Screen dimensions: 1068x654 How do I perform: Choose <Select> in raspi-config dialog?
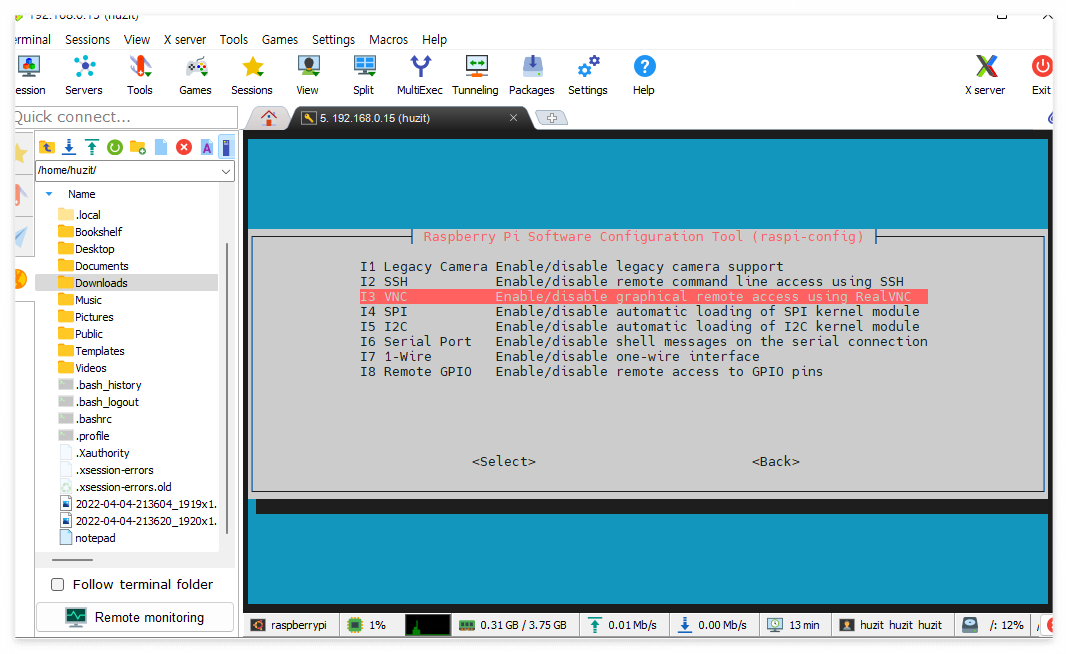[x=504, y=461]
